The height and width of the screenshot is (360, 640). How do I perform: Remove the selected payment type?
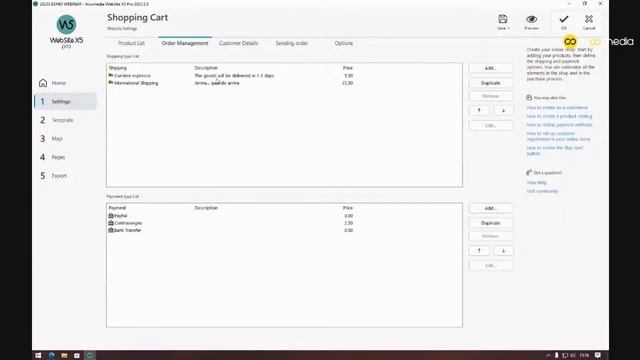coord(491,236)
